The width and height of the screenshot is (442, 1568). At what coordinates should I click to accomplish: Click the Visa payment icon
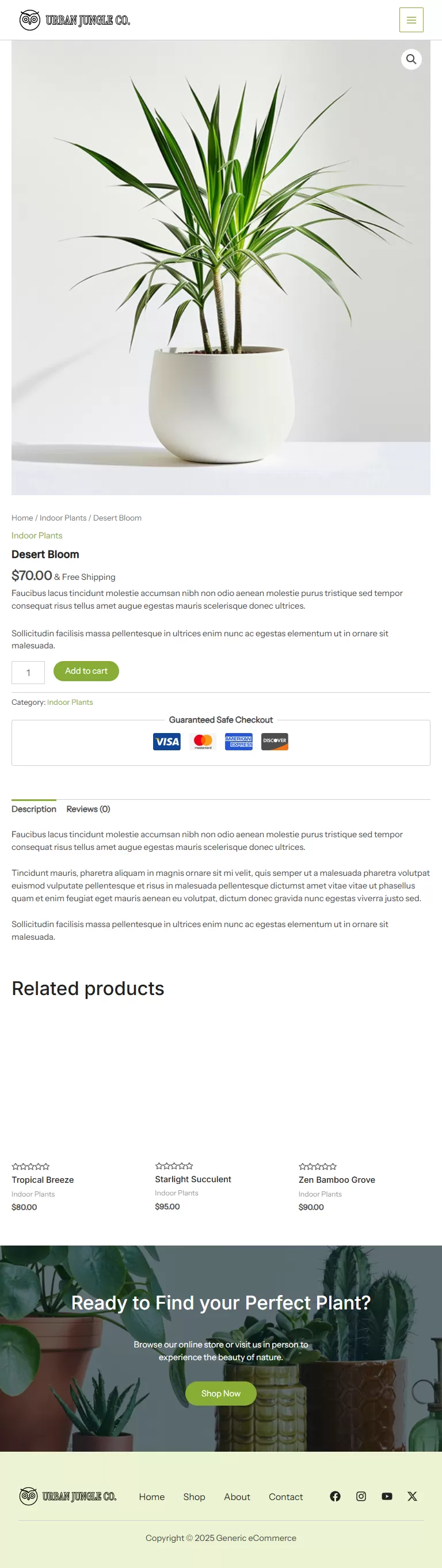point(166,742)
